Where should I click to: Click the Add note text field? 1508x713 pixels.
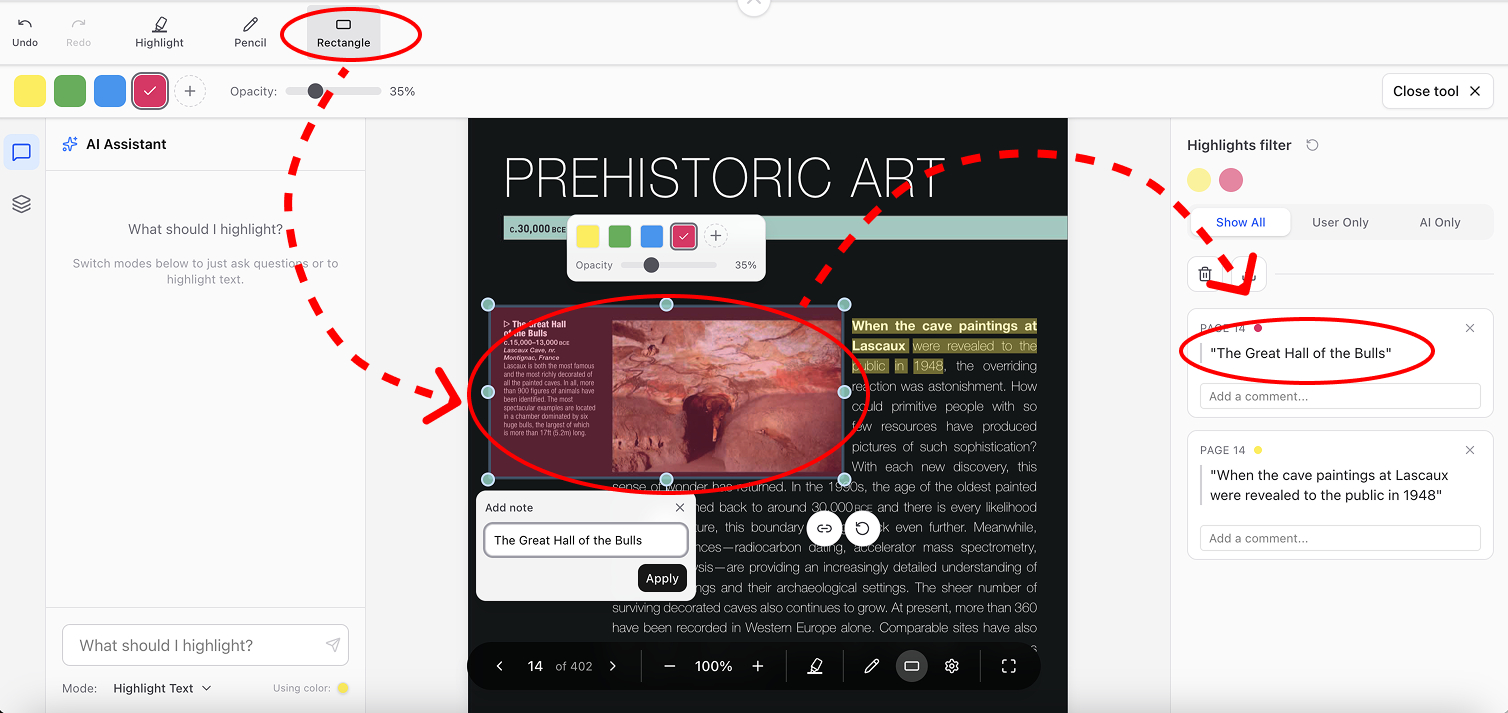pos(586,540)
